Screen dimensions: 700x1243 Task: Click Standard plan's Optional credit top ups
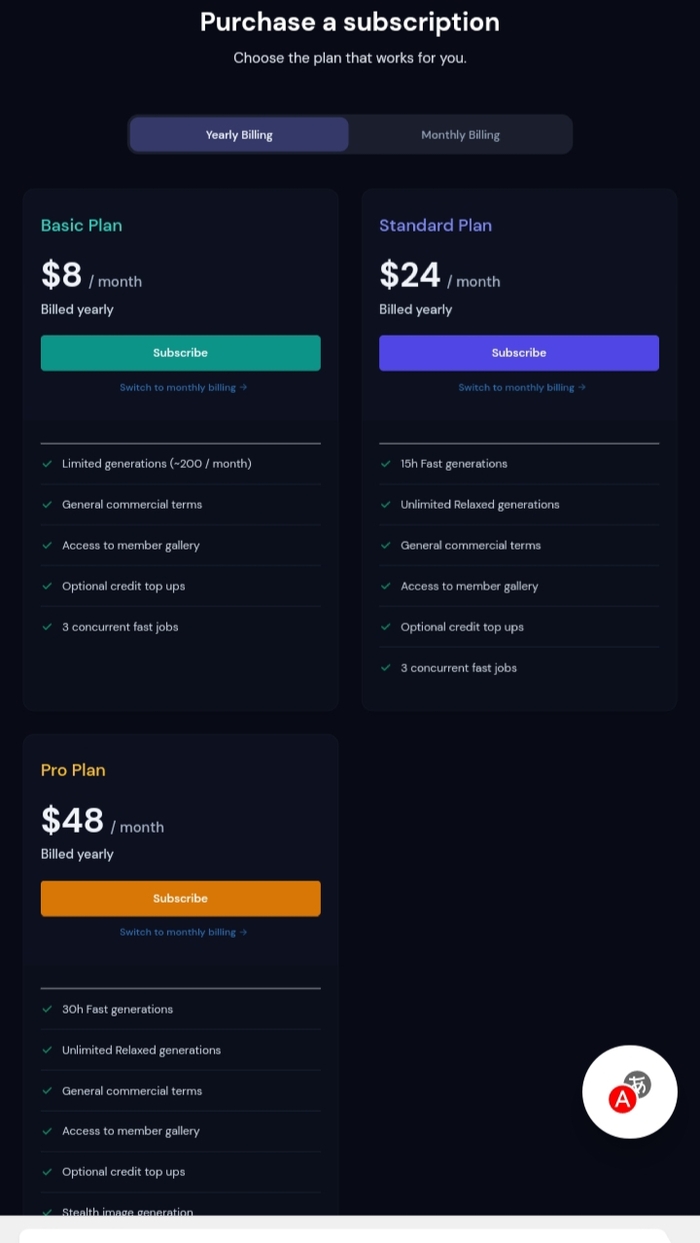(x=462, y=627)
